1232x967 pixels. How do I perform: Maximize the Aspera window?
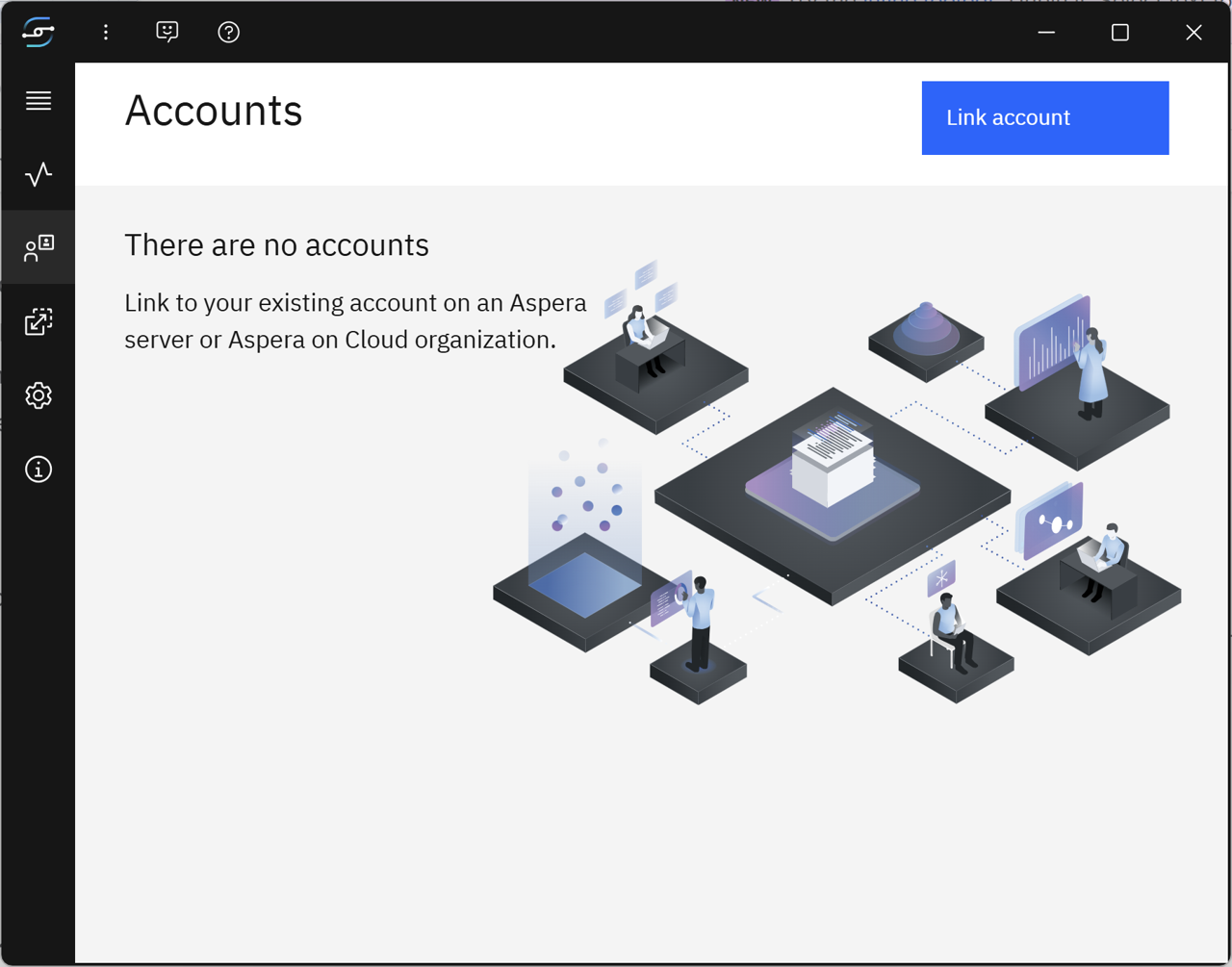pos(1119,32)
